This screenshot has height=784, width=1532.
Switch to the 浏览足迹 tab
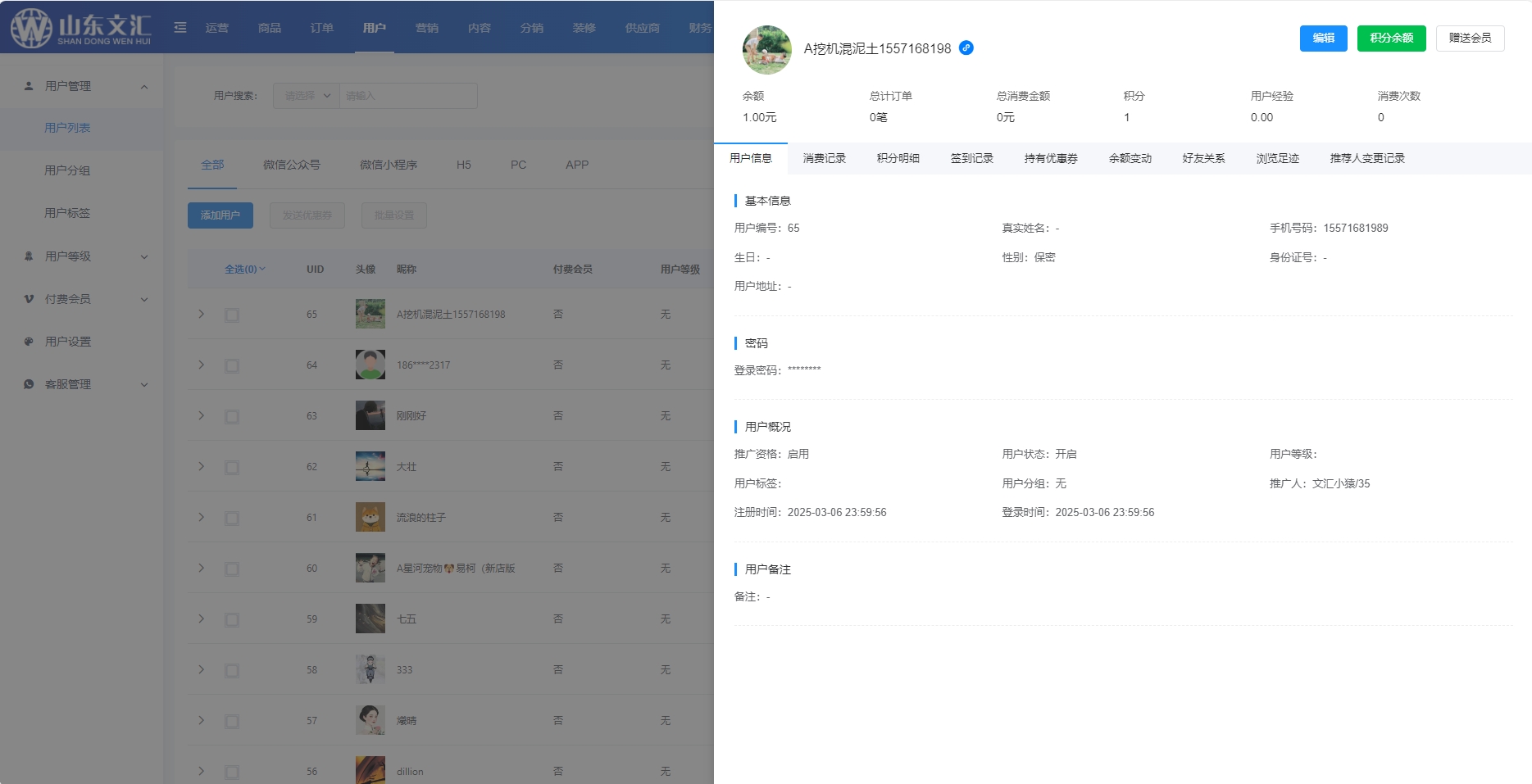point(1277,158)
